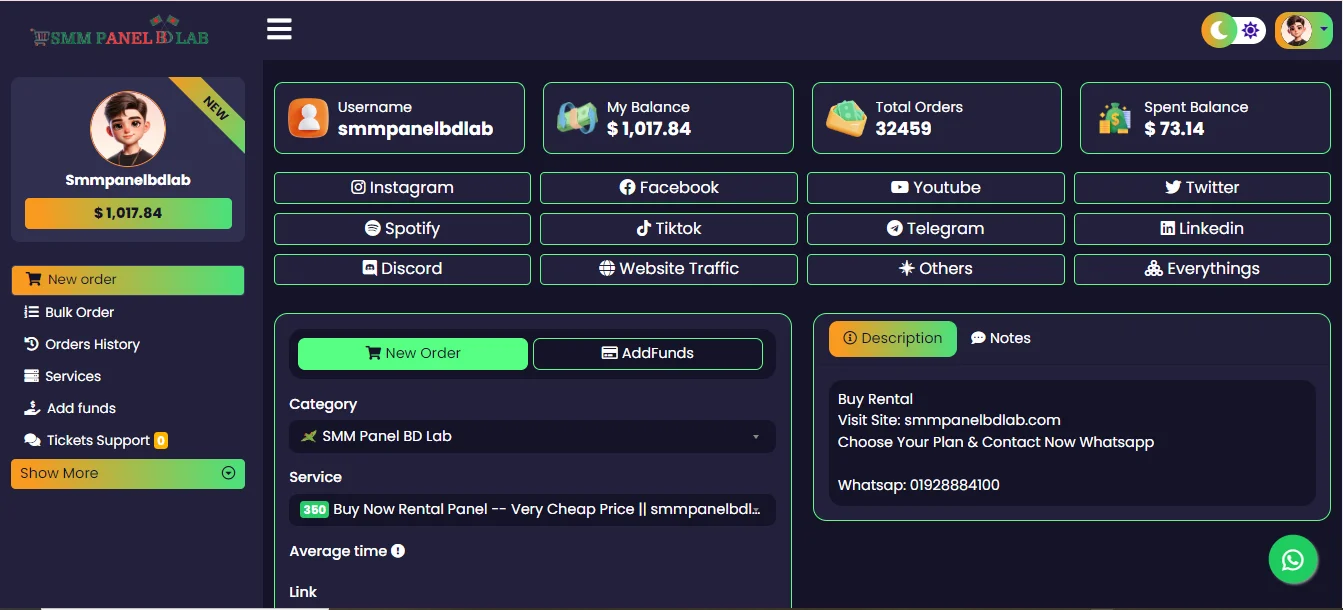Viewport: 1343px width, 610px height.
Task: Filter services by Telegram
Action: 935,228
